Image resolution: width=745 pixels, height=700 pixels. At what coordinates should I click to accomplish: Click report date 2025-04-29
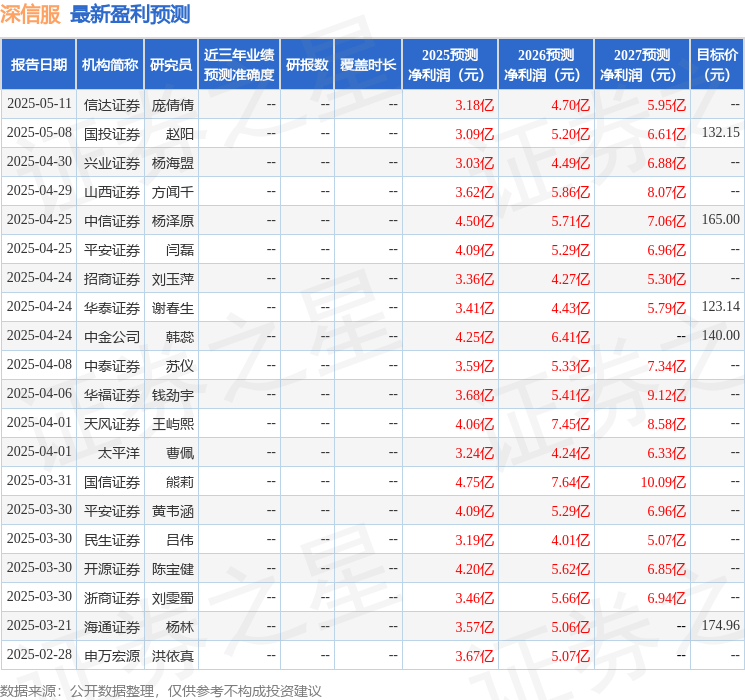39,190
